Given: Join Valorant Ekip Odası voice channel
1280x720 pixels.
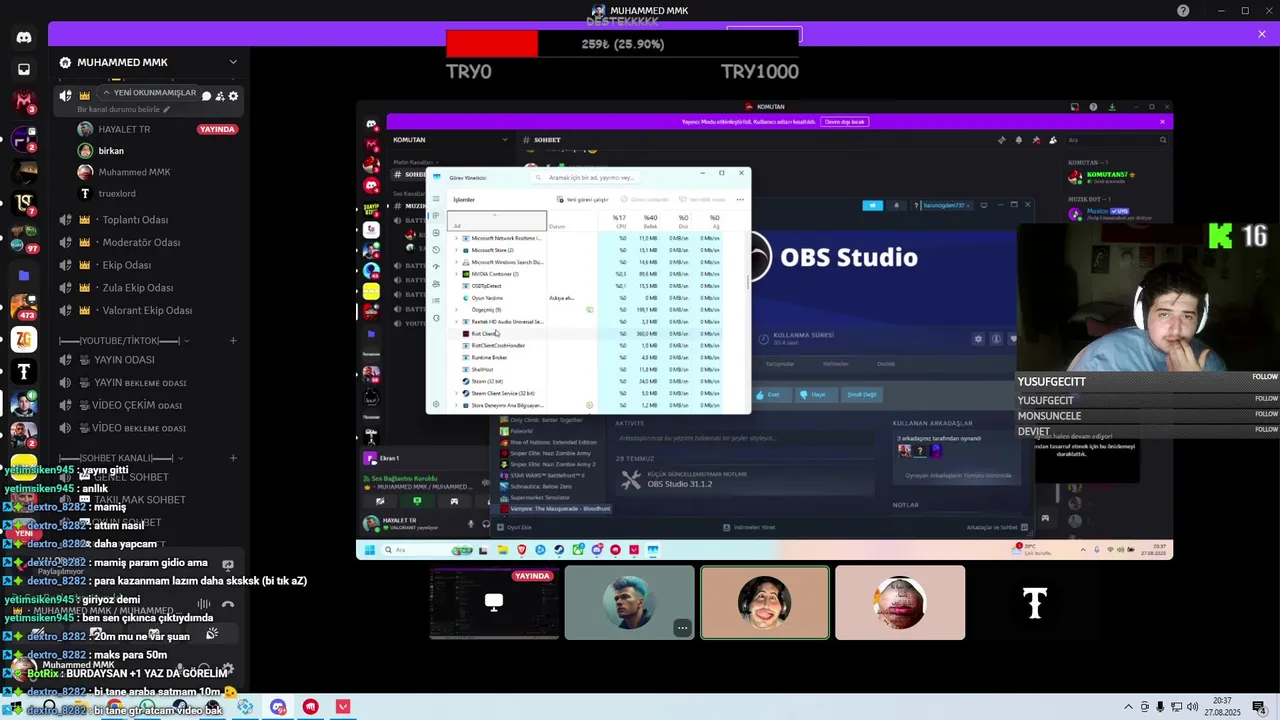Looking at the screenshot, I should coord(148,310).
